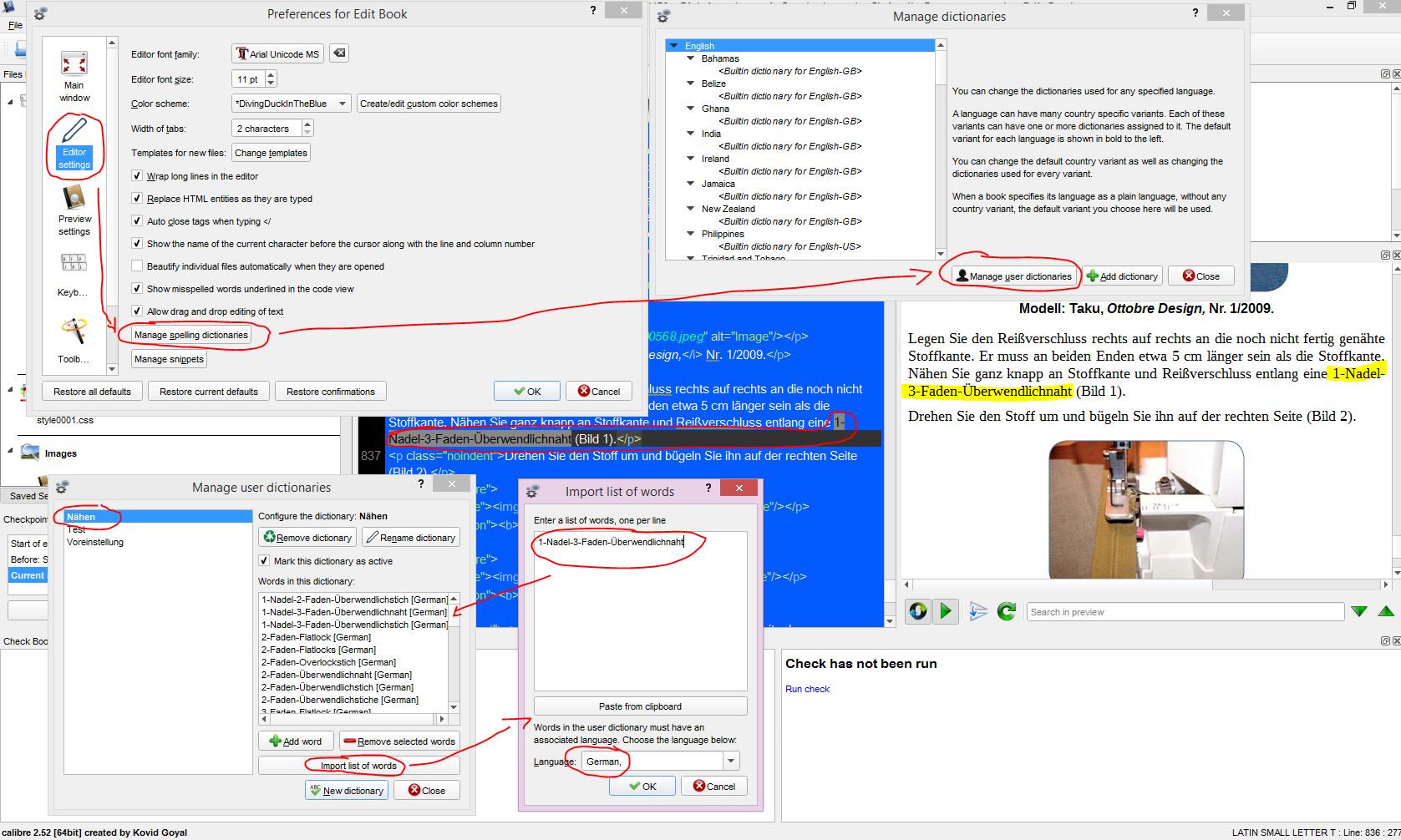Toggle Show misspelled words underlined

tap(137, 289)
